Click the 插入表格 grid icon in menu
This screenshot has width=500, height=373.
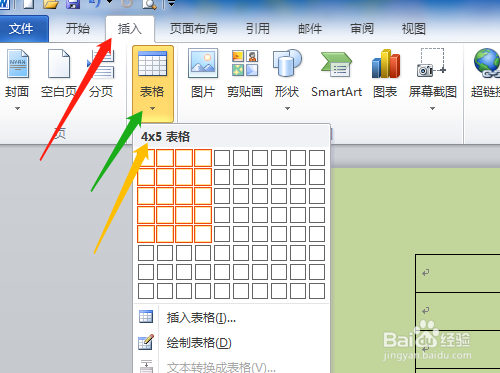click(x=146, y=317)
